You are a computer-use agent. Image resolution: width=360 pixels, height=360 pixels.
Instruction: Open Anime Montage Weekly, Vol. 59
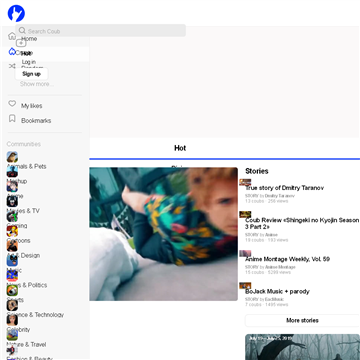287,259
